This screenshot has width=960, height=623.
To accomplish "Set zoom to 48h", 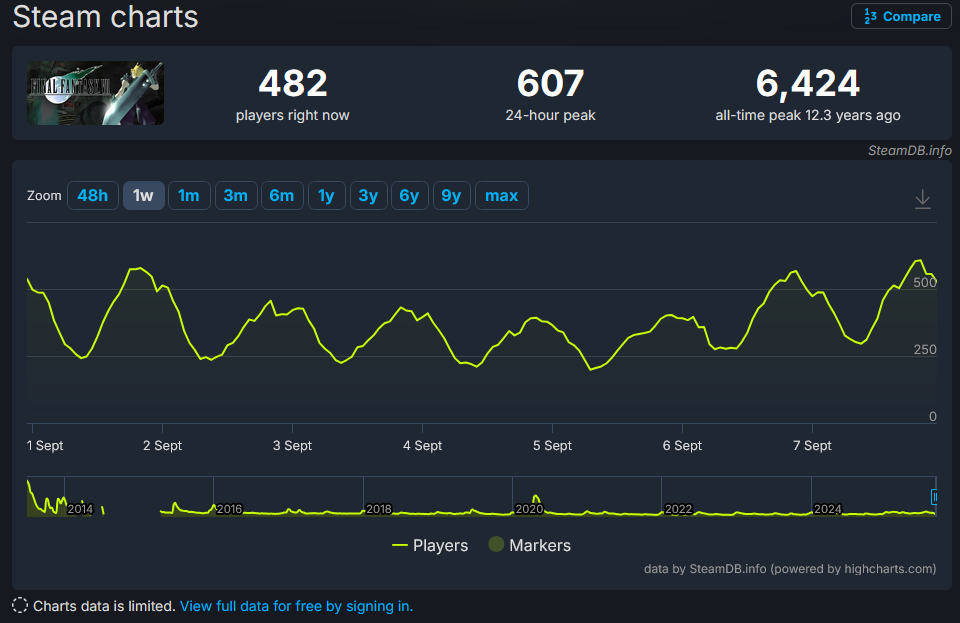I will click(92, 196).
